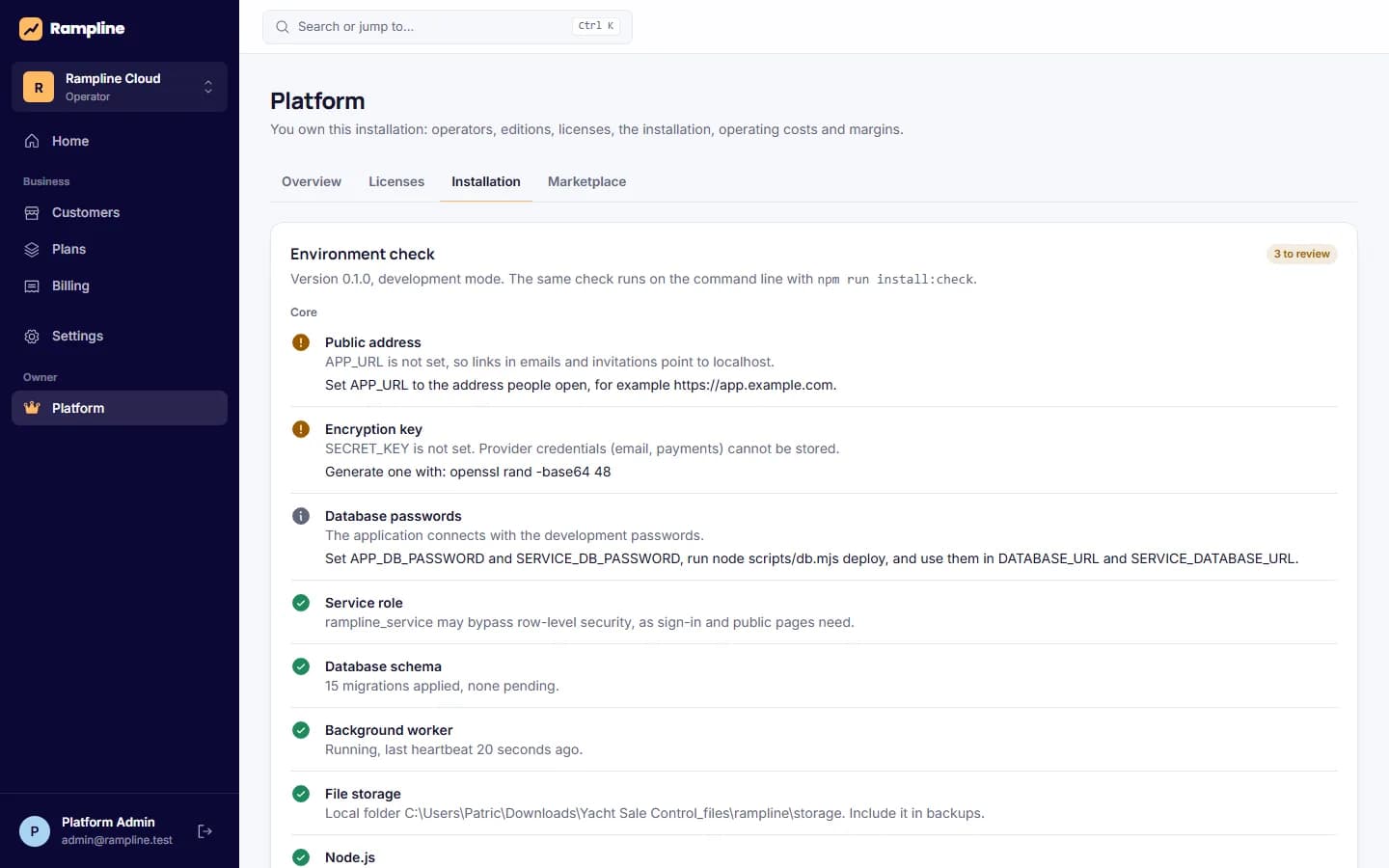Click the Platform Admin avatar

35,831
